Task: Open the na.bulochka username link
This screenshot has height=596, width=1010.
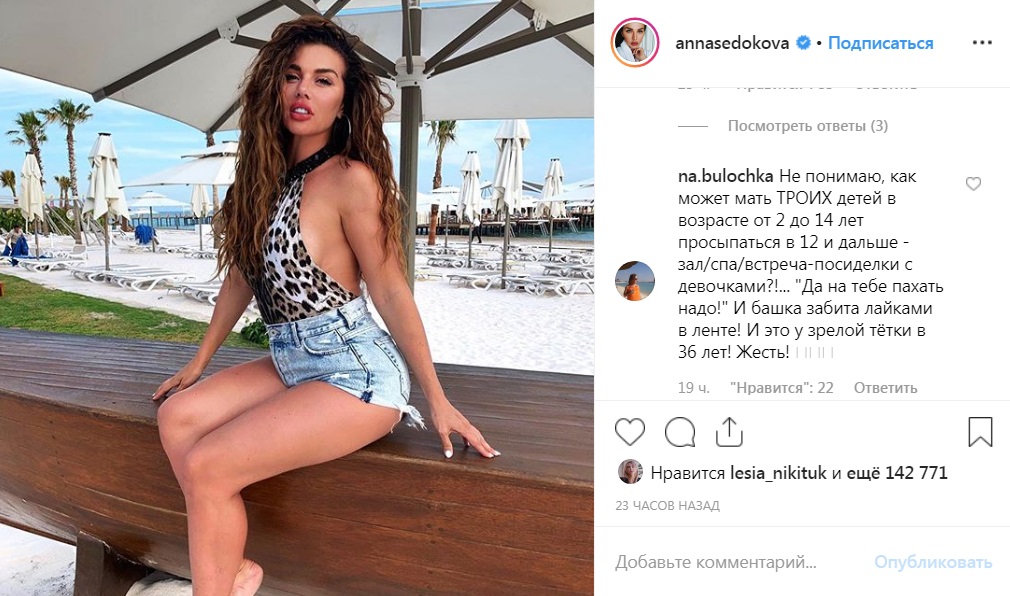Action: point(725,176)
